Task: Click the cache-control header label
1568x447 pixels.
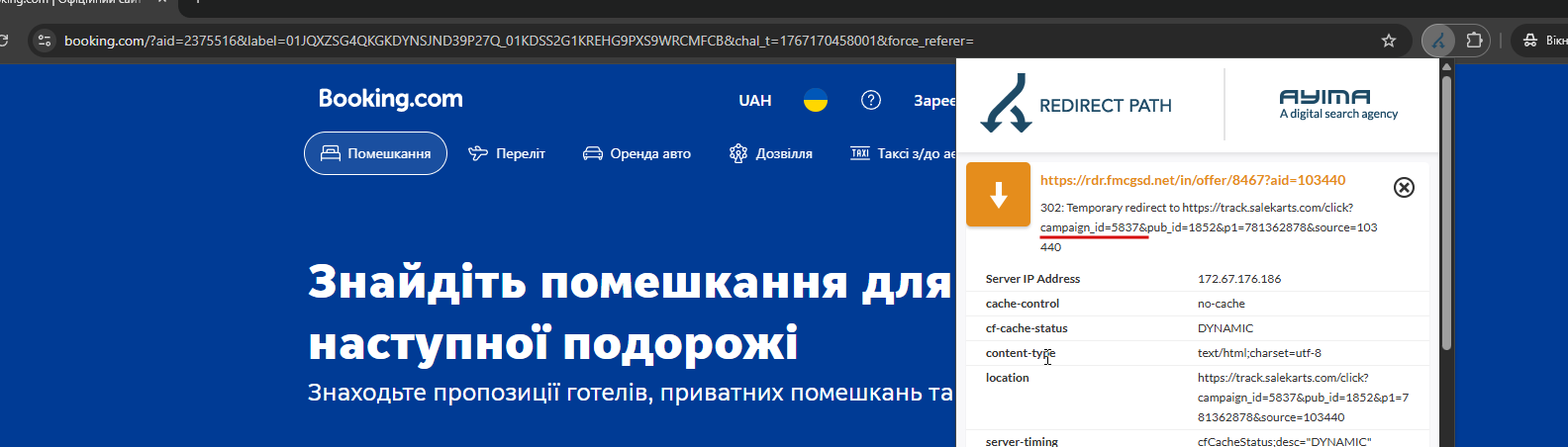Action: [1023, 304]
